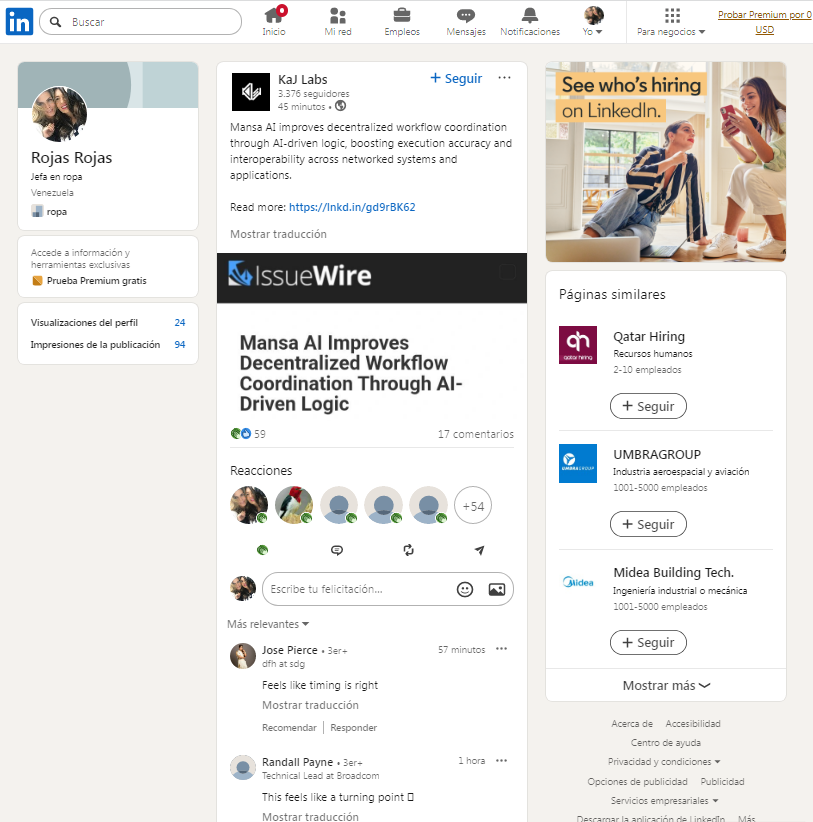Click the comment icon under post

coord(337,550)
